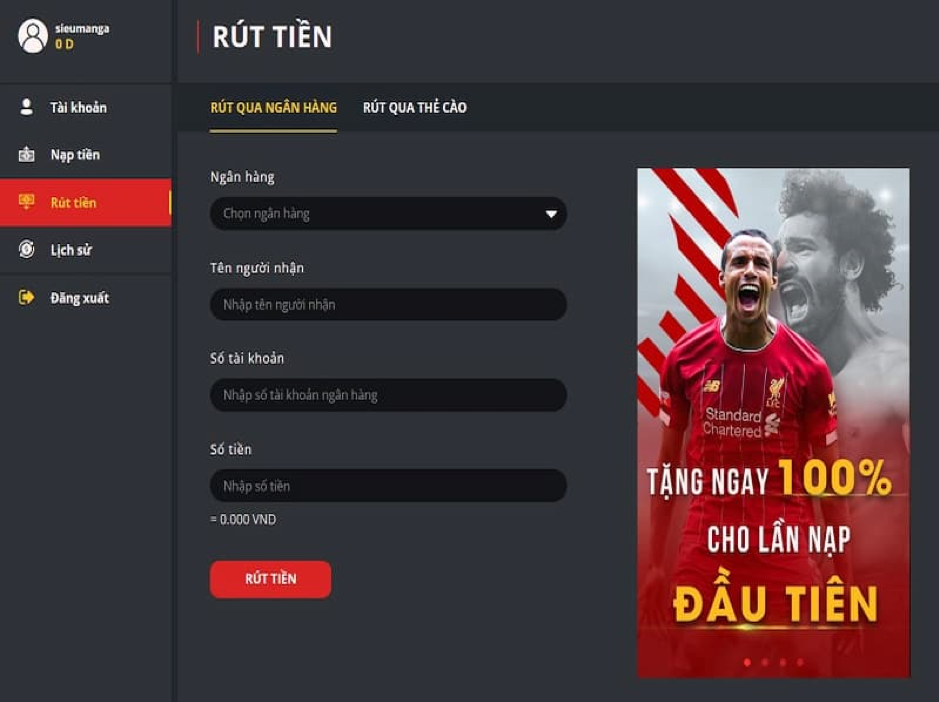Click the Nạp tiền deposit icon
The height and width of the screenshot is (702, 939).
[26, 155]
